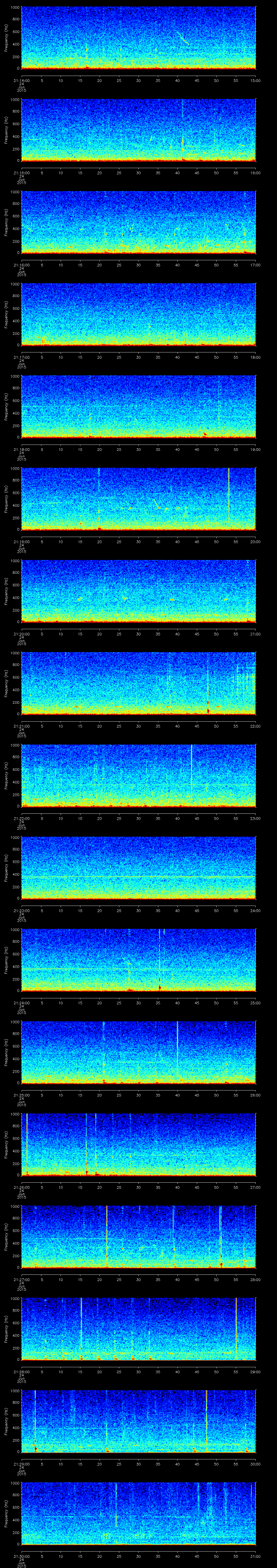Click the spike near second 55 in 21:28:00 spectrogram
277x1568 pixels.
[236, 1326]
